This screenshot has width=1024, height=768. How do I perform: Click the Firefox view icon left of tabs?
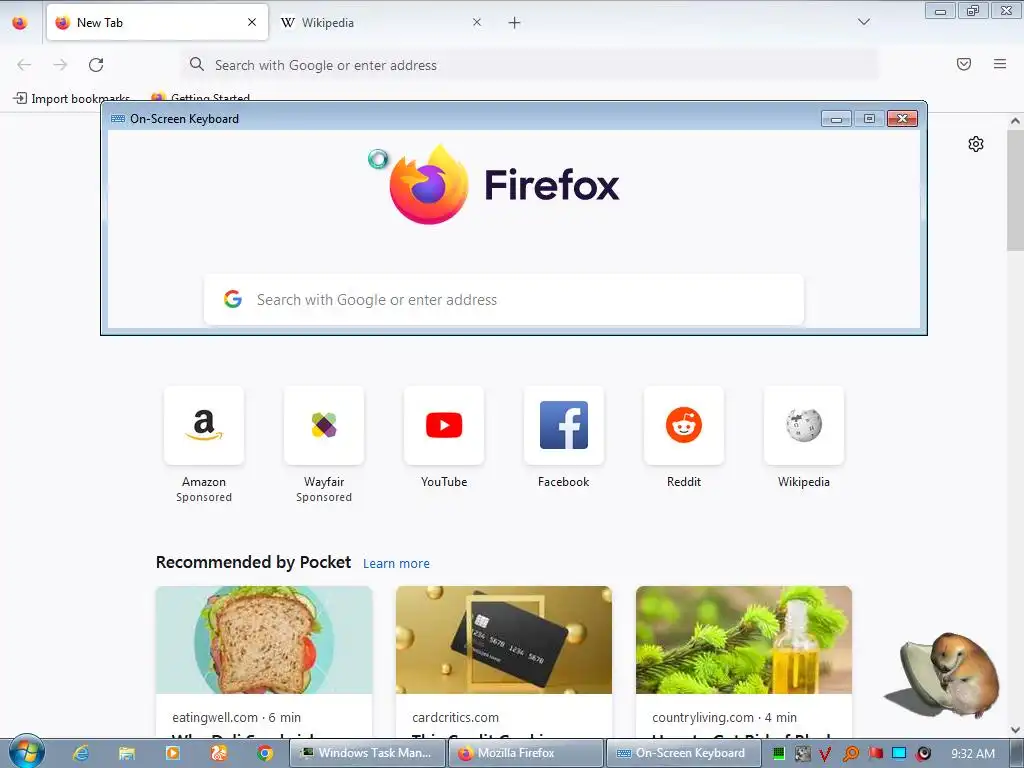20,23
